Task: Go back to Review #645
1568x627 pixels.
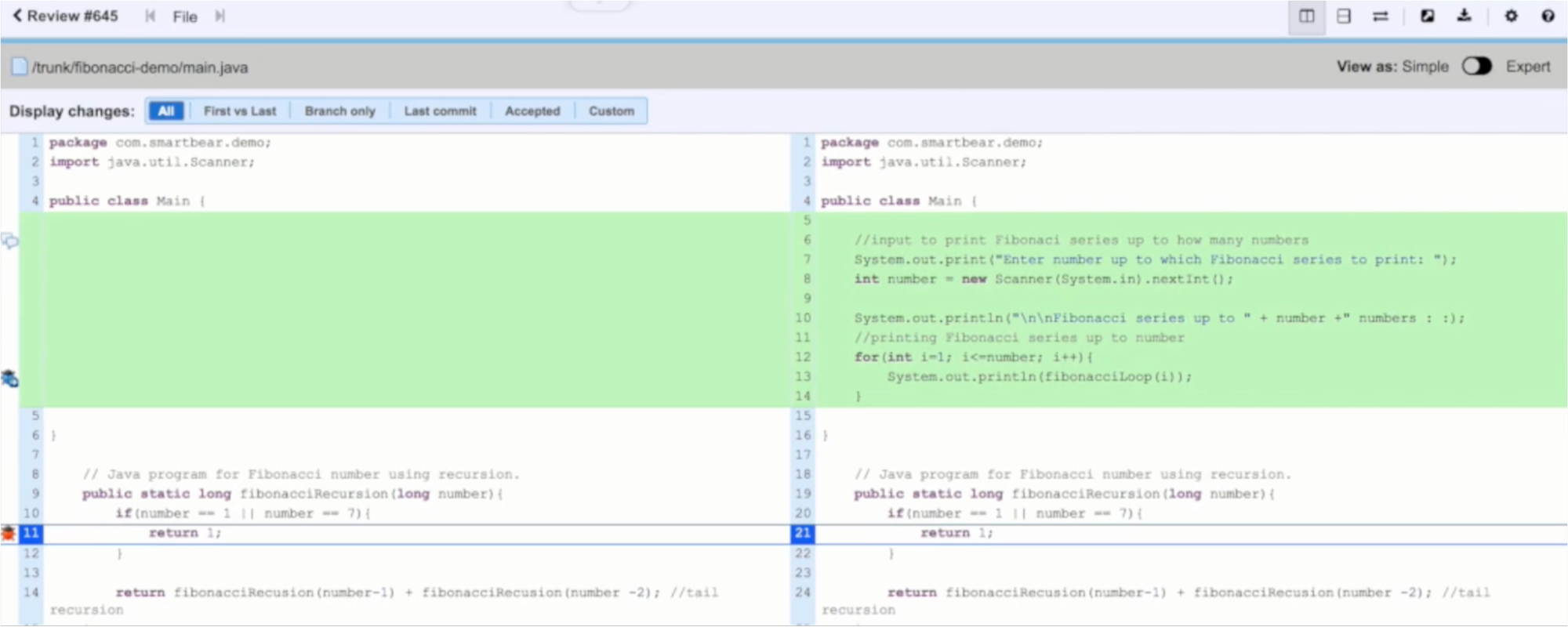Action: coord(64,16)
